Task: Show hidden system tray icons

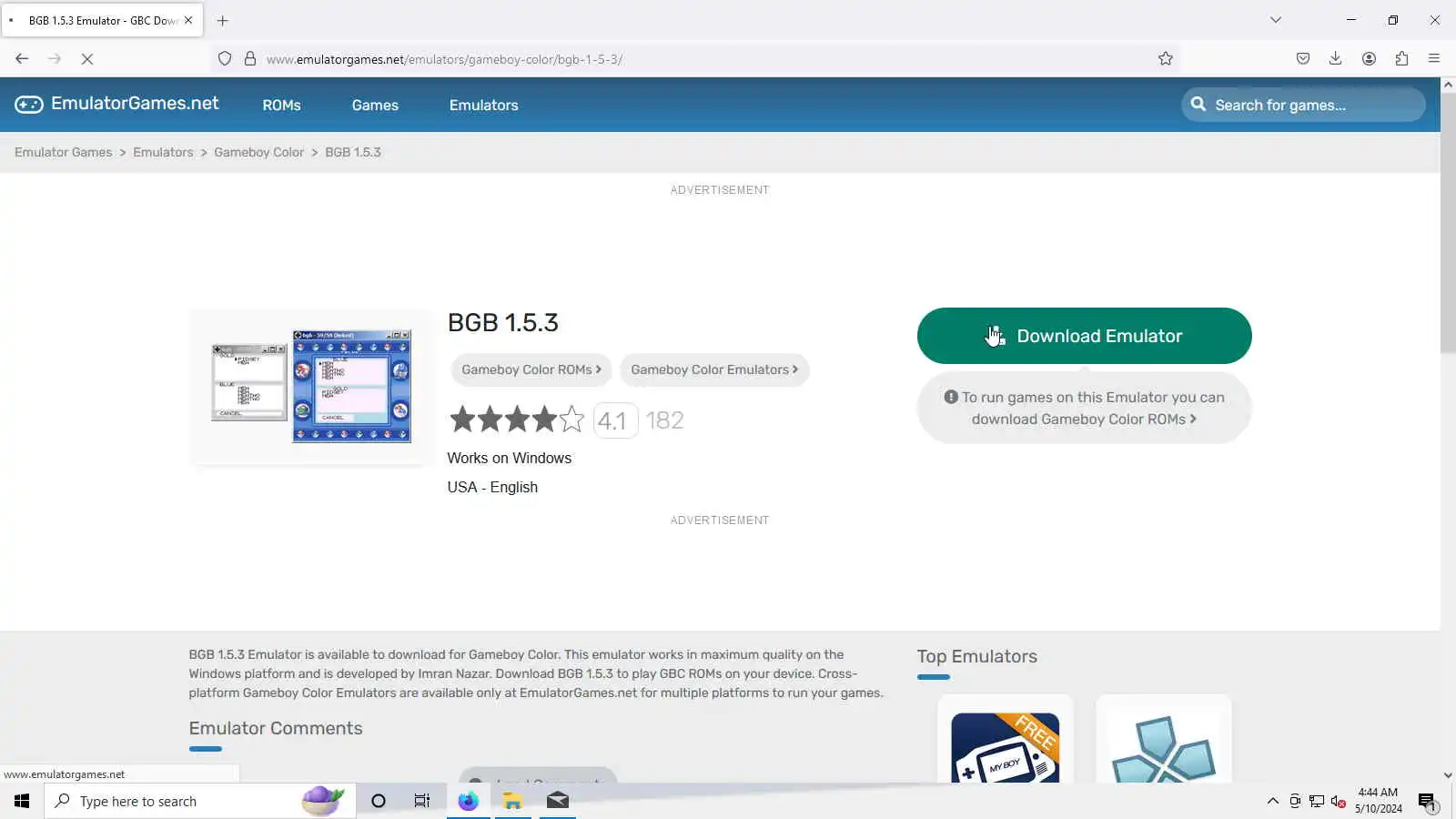Action: coord(1273,801)
